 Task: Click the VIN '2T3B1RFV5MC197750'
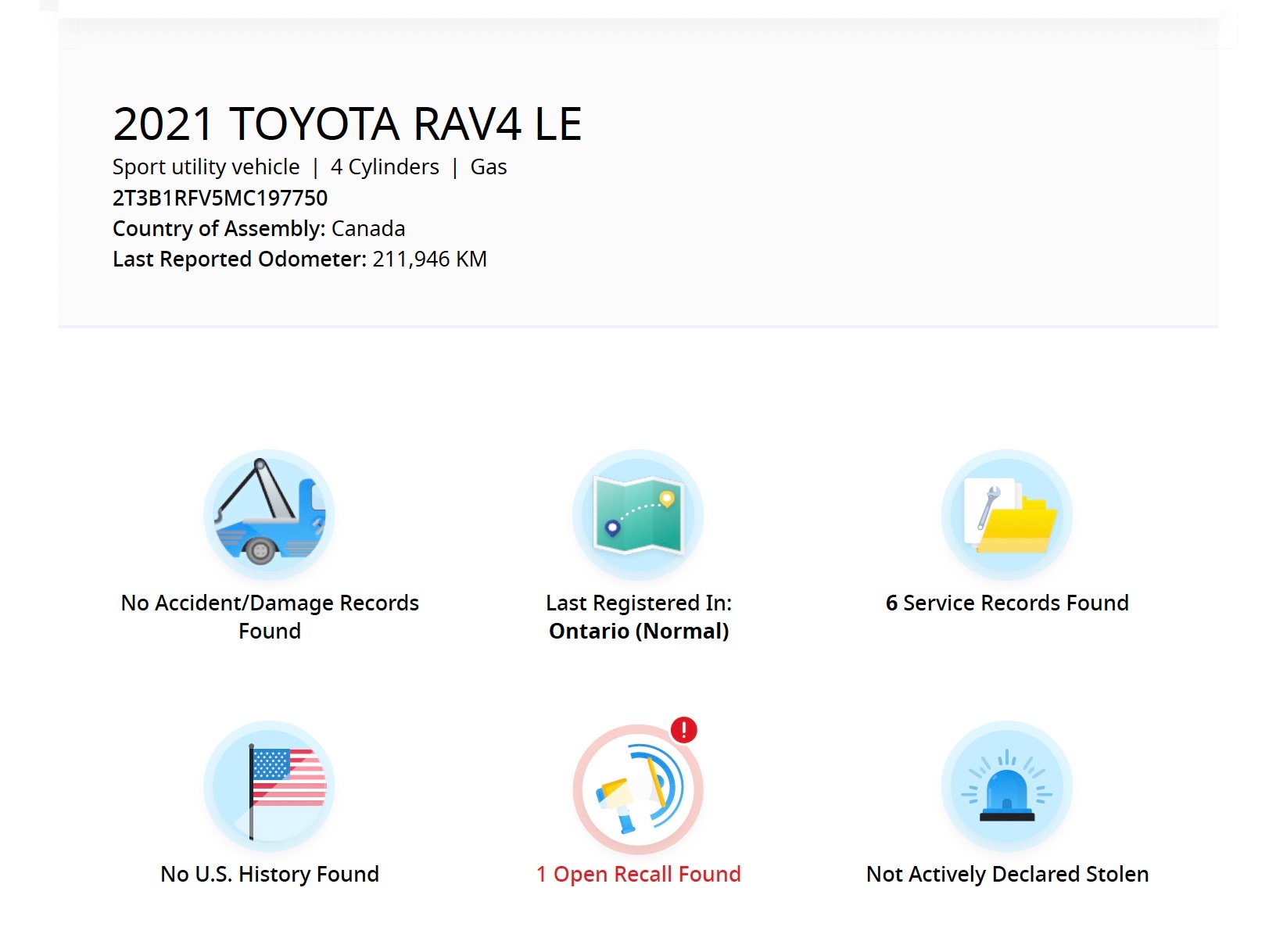[x=220, y=198]
